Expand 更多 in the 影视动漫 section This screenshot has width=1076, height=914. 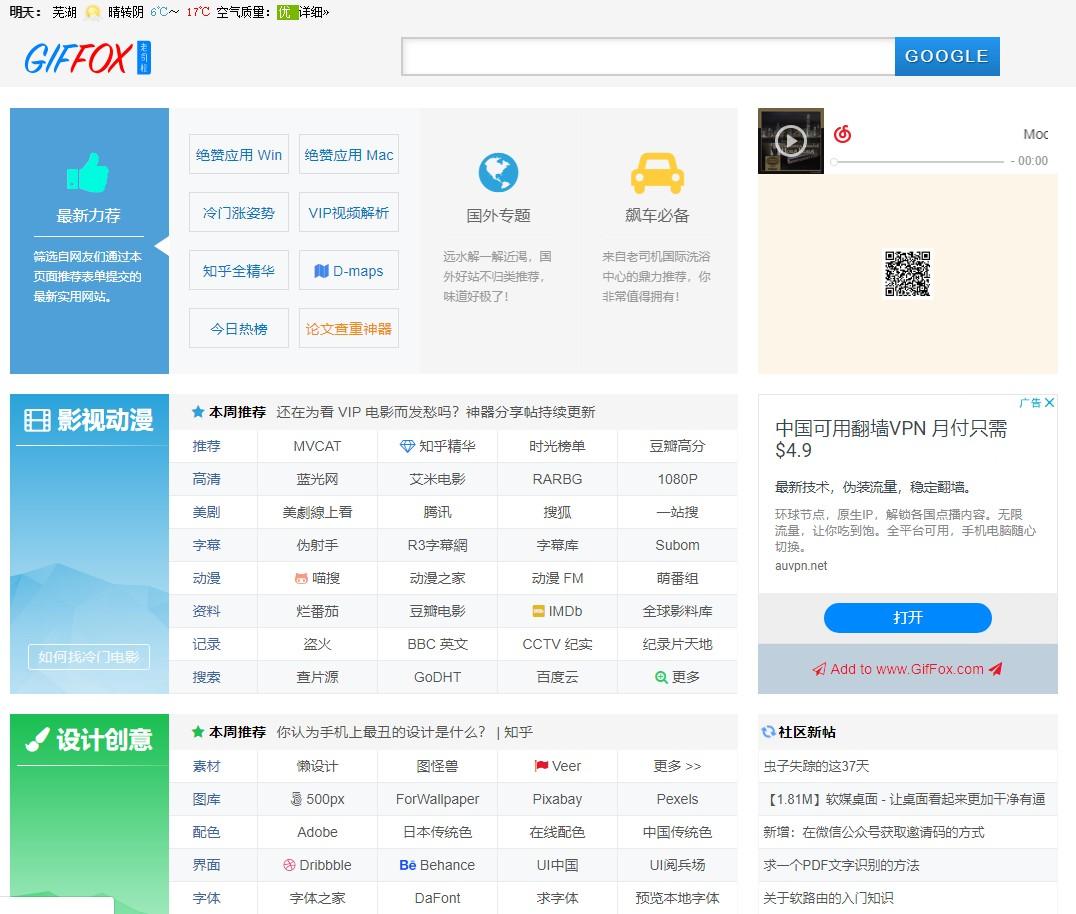point(678,677)
